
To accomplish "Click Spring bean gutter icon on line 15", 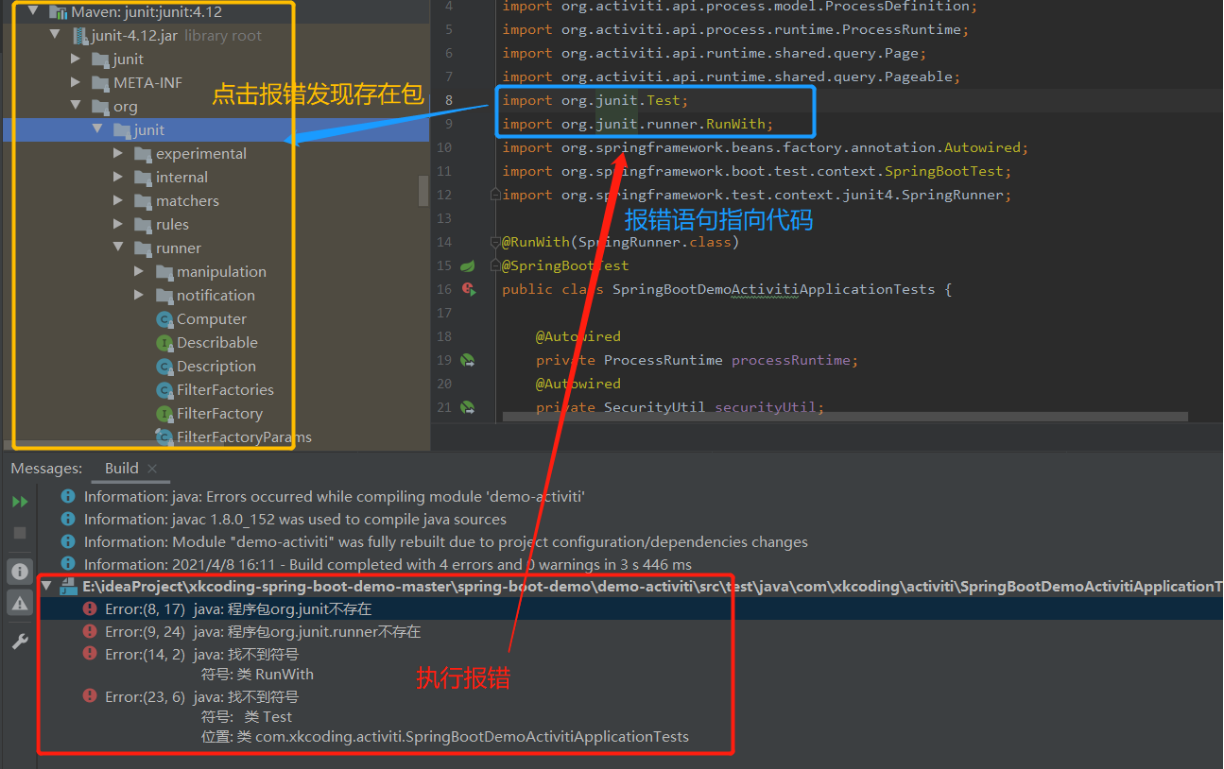I will pos(467,266).
